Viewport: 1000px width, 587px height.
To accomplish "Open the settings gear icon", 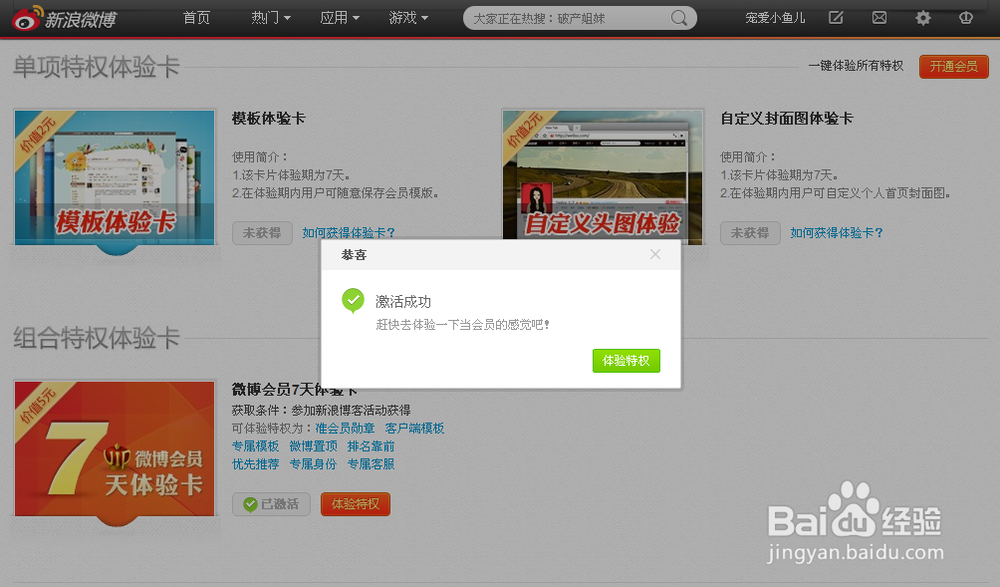I will 923,18.
